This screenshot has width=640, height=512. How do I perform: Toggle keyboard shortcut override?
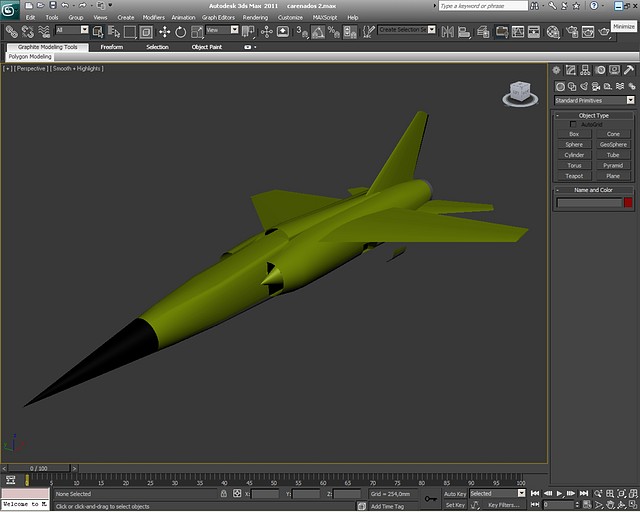tap(283, 31)
